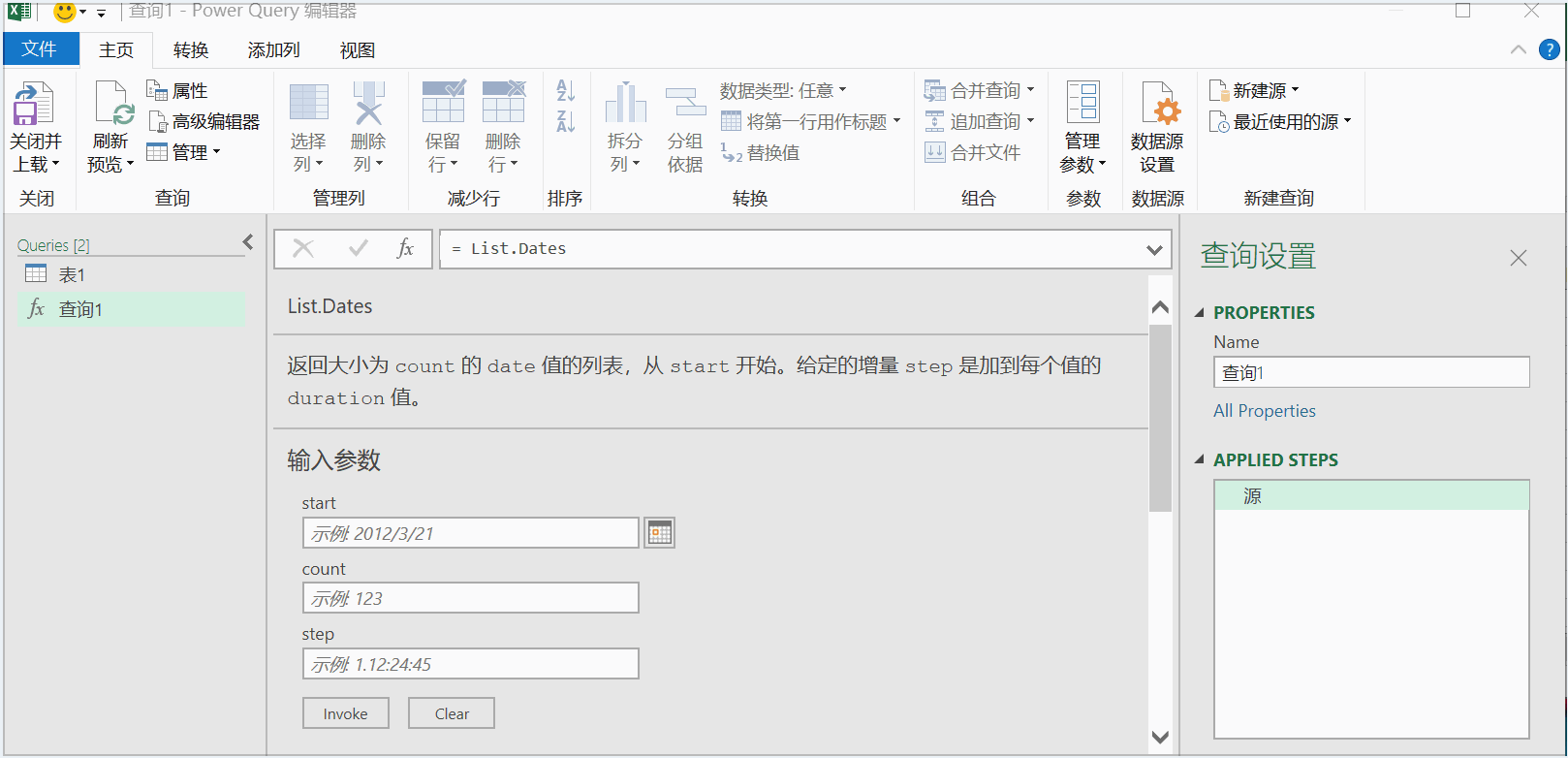
Task: Open the Advanced Editor (高级编辑器)
Action: tap(204, 121)
